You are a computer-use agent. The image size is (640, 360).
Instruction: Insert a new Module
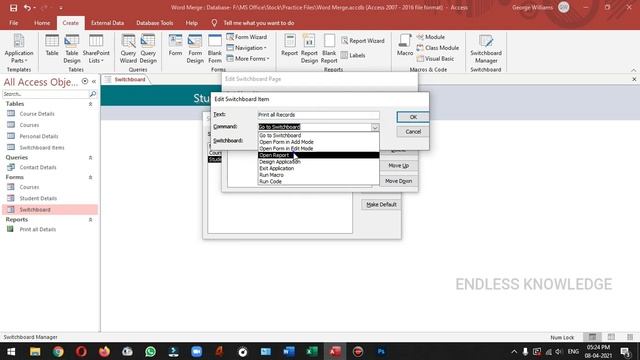point(431,37)
